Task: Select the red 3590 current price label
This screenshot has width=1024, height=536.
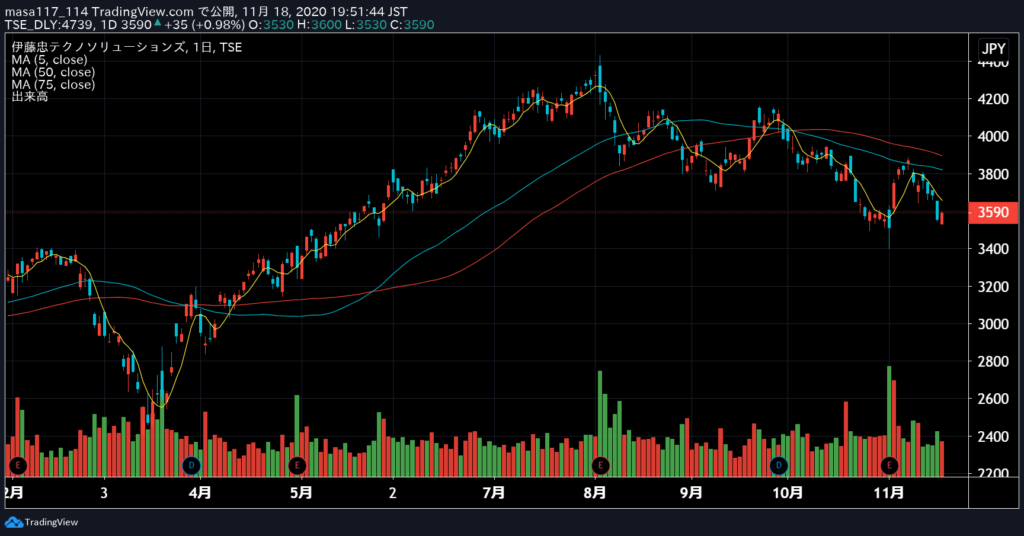Action: [993, 212]
